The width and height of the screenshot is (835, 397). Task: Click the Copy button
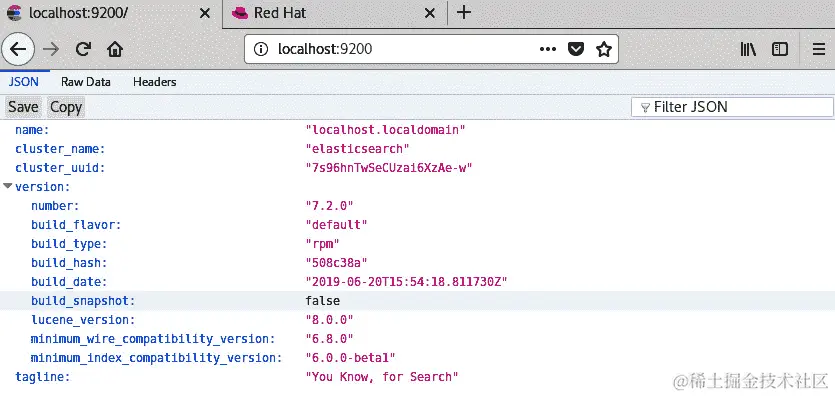coord(66,107)
